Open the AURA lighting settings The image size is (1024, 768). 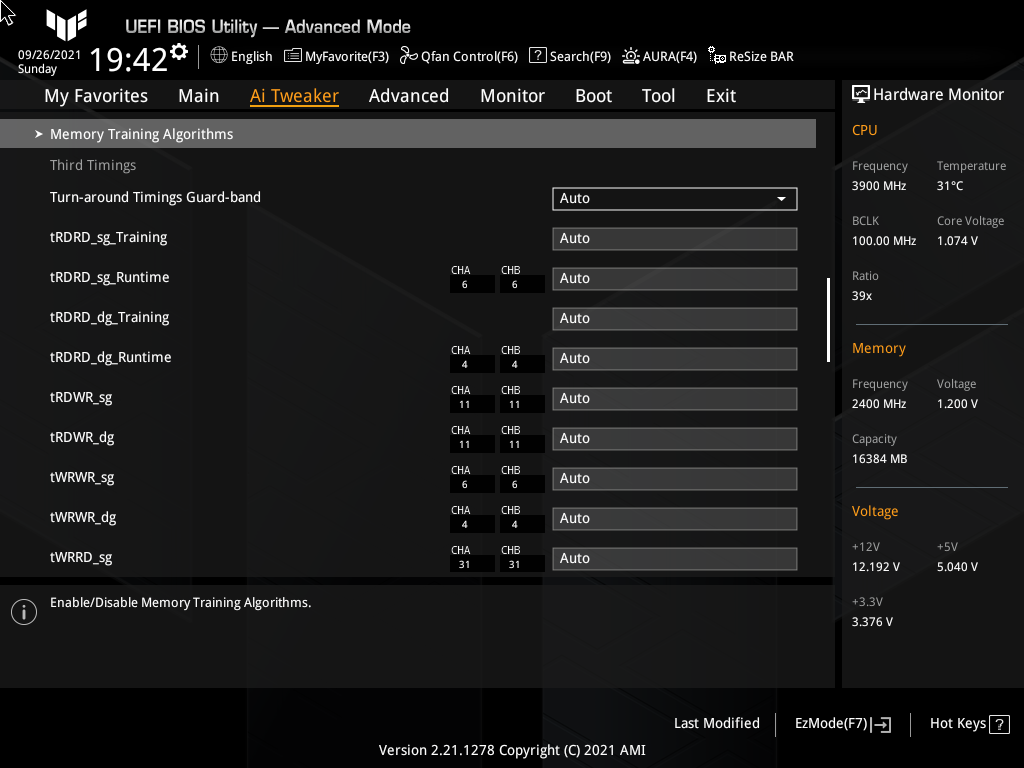click(x=659, y=56)
